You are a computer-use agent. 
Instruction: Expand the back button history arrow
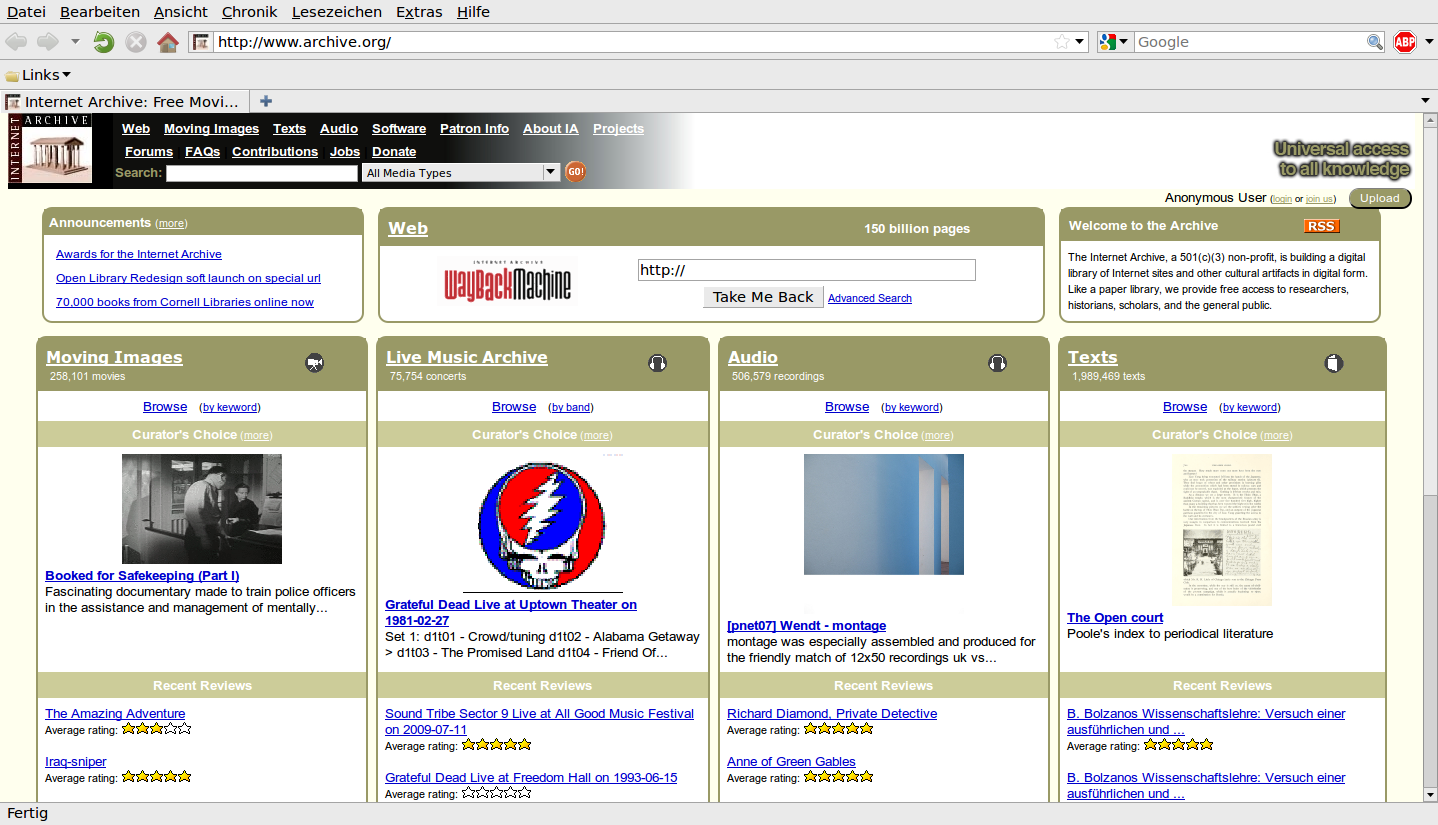click(x=74, y=42)
